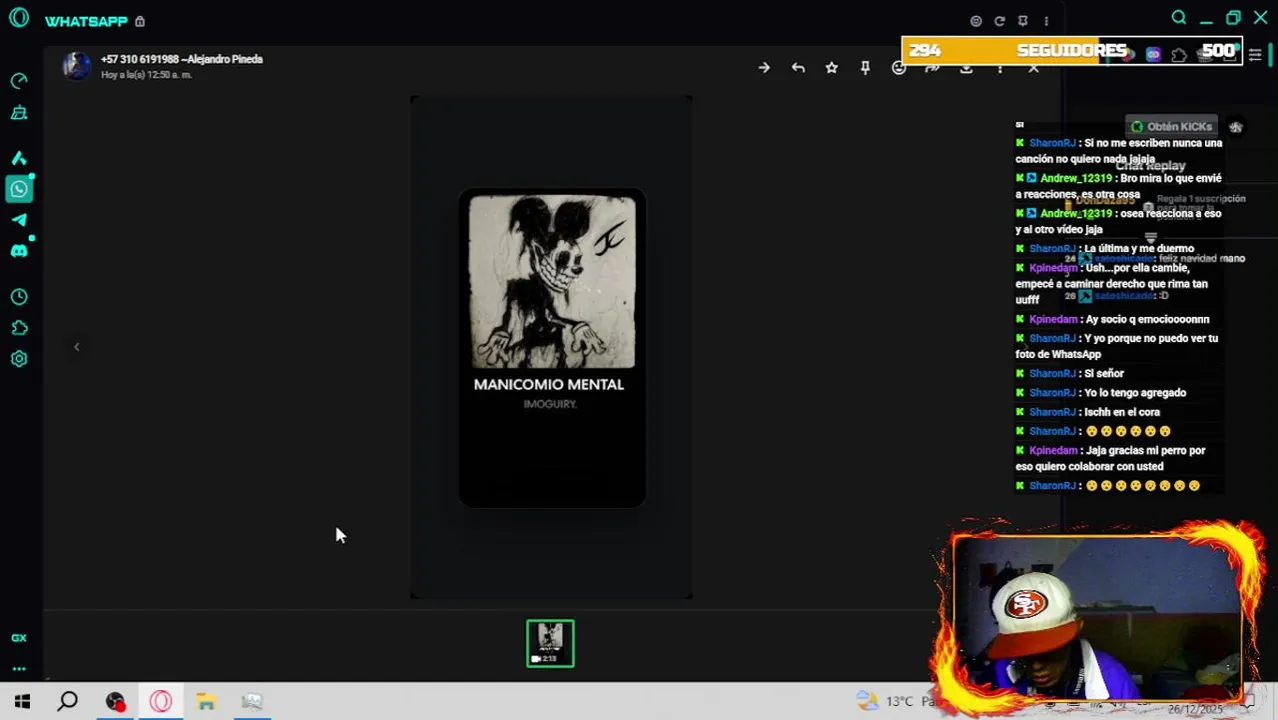
Task: Open Opera GX from the taskbar
Action: pyautogui.click(x=161, y=702)
